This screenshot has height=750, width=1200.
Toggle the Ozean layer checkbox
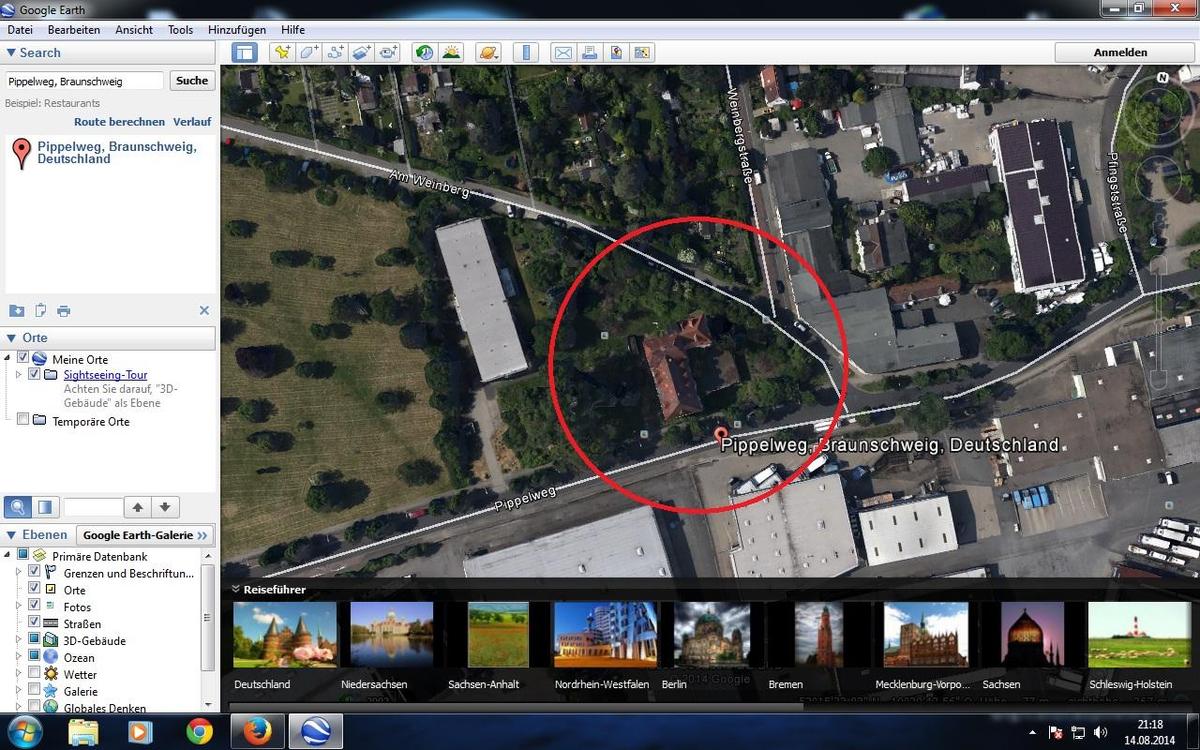(x=34, y=657)
